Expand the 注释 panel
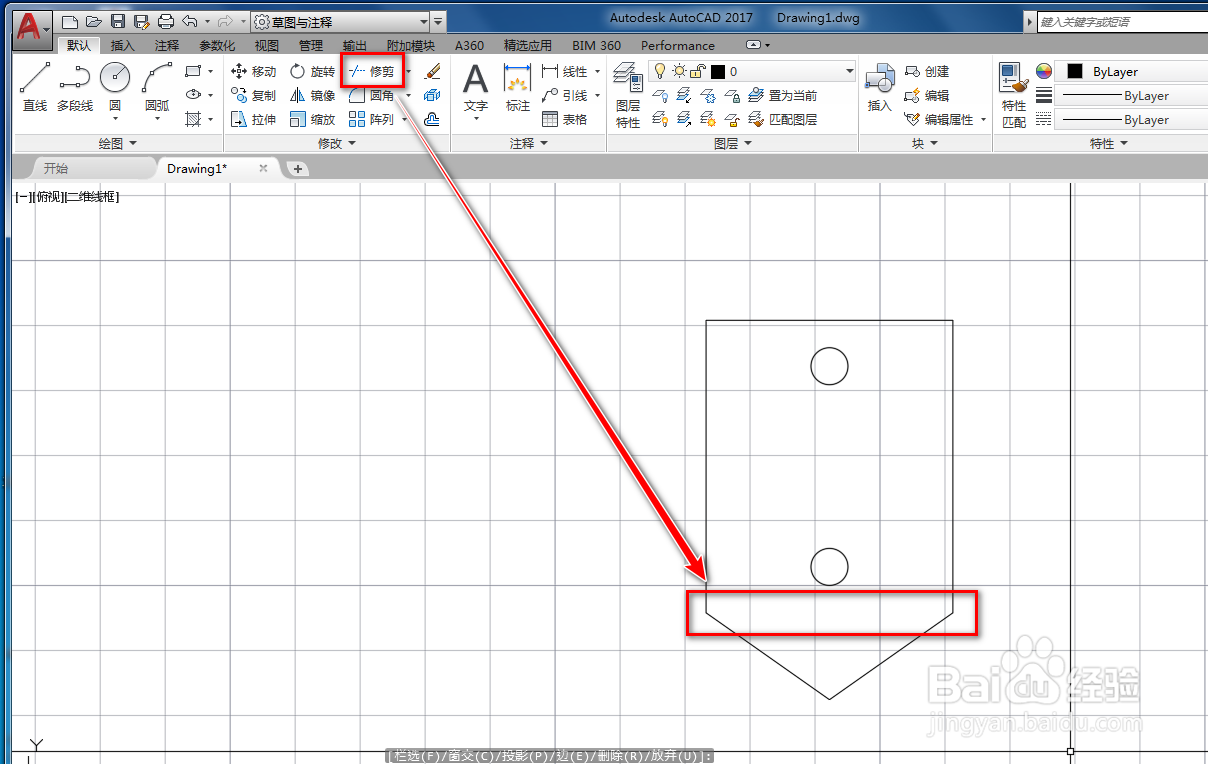The height and width of the screenshot is (764, 1208). coord(528,143)
